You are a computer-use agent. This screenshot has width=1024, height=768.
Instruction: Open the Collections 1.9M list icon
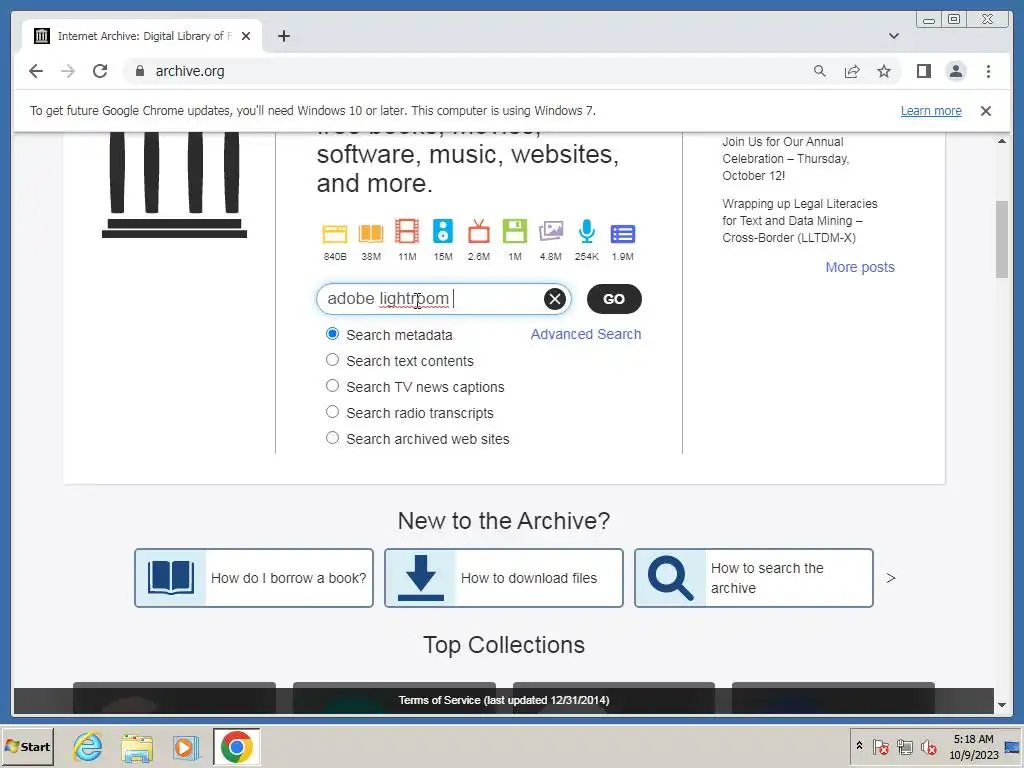pyautogui.click(x=622, y=234)
